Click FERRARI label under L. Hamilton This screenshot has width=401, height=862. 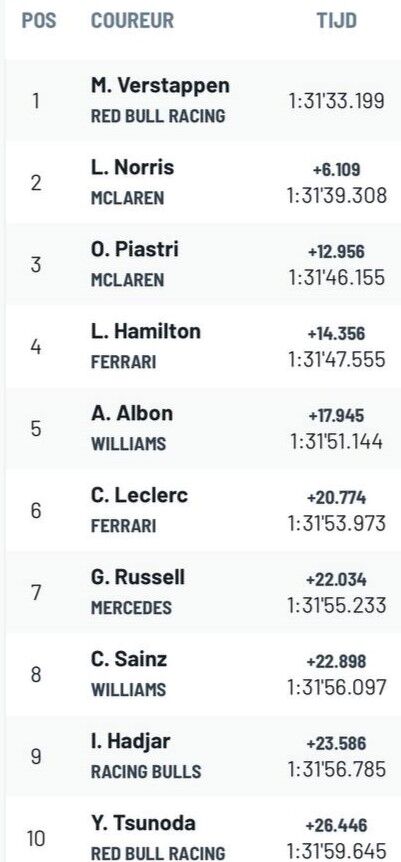(x=123, y=362)
